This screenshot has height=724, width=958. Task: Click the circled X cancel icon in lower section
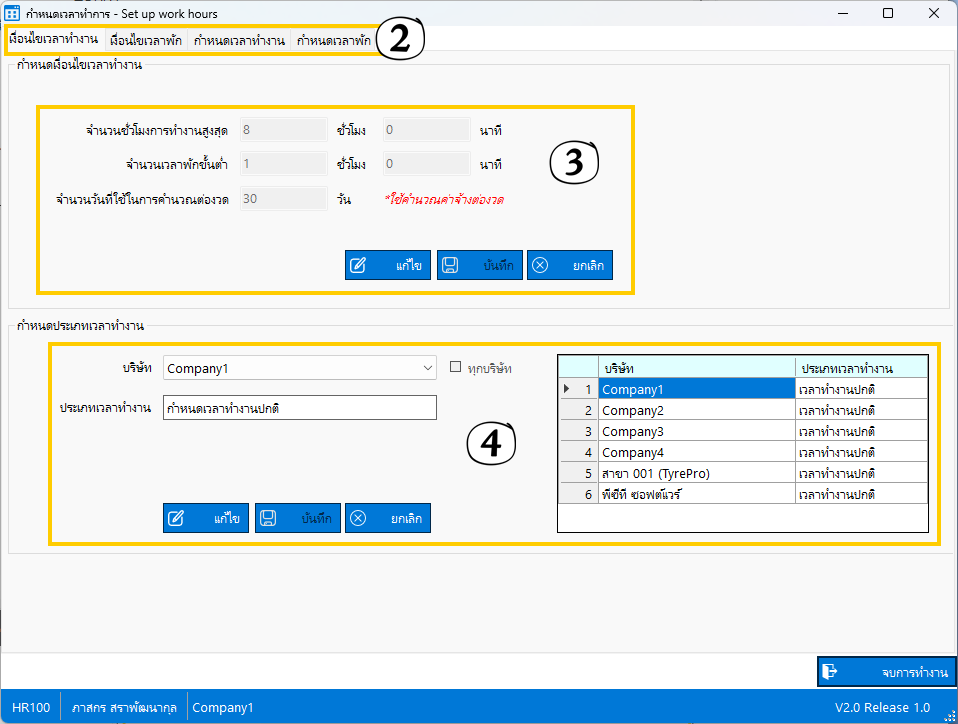[358, 518]
